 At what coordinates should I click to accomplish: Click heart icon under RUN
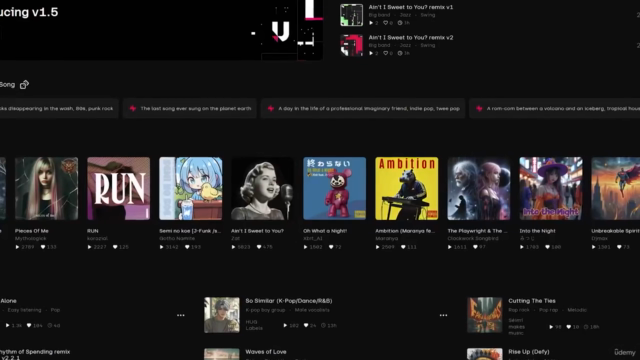coord(115,247)
